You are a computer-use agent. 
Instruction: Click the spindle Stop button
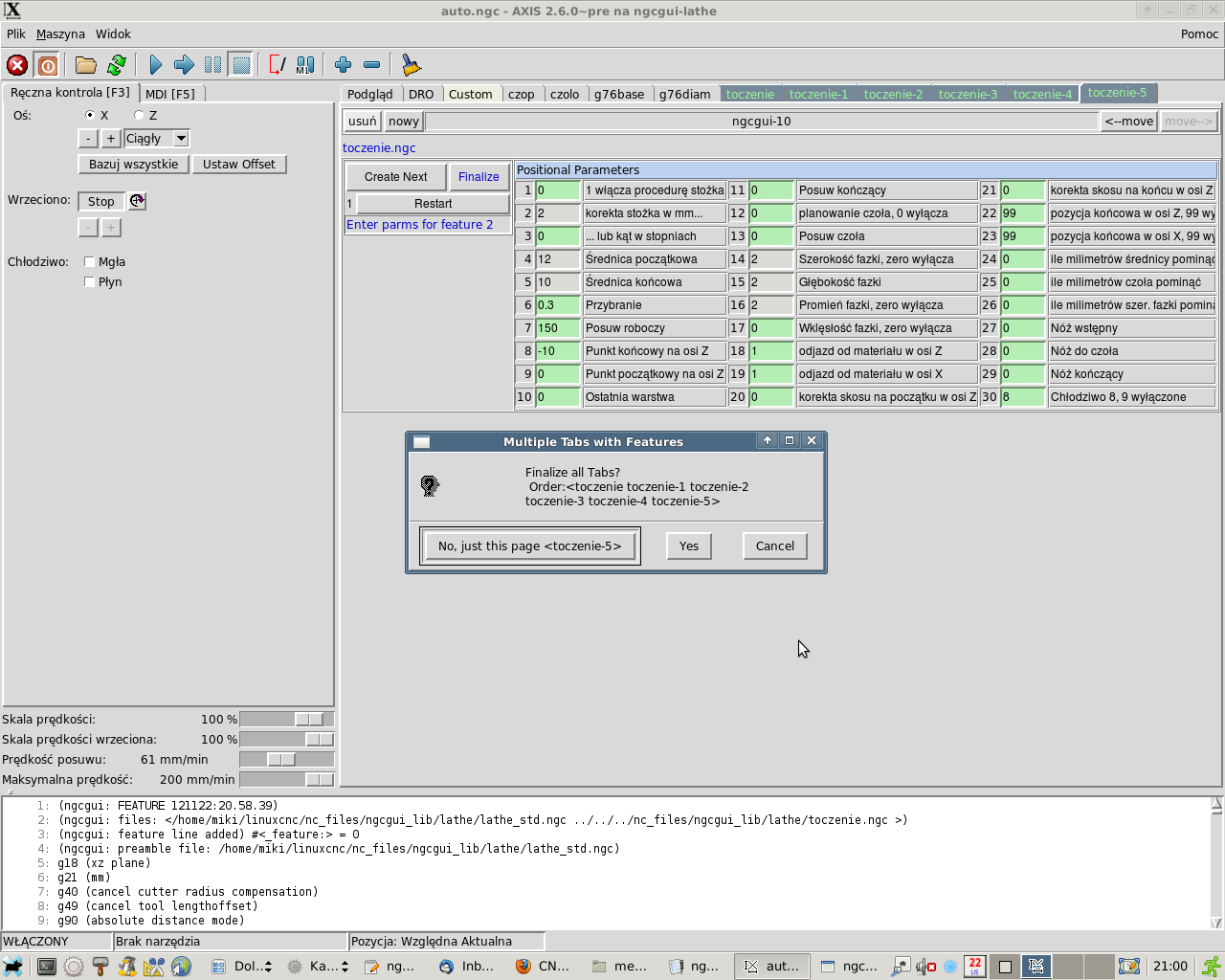point(101,201)
